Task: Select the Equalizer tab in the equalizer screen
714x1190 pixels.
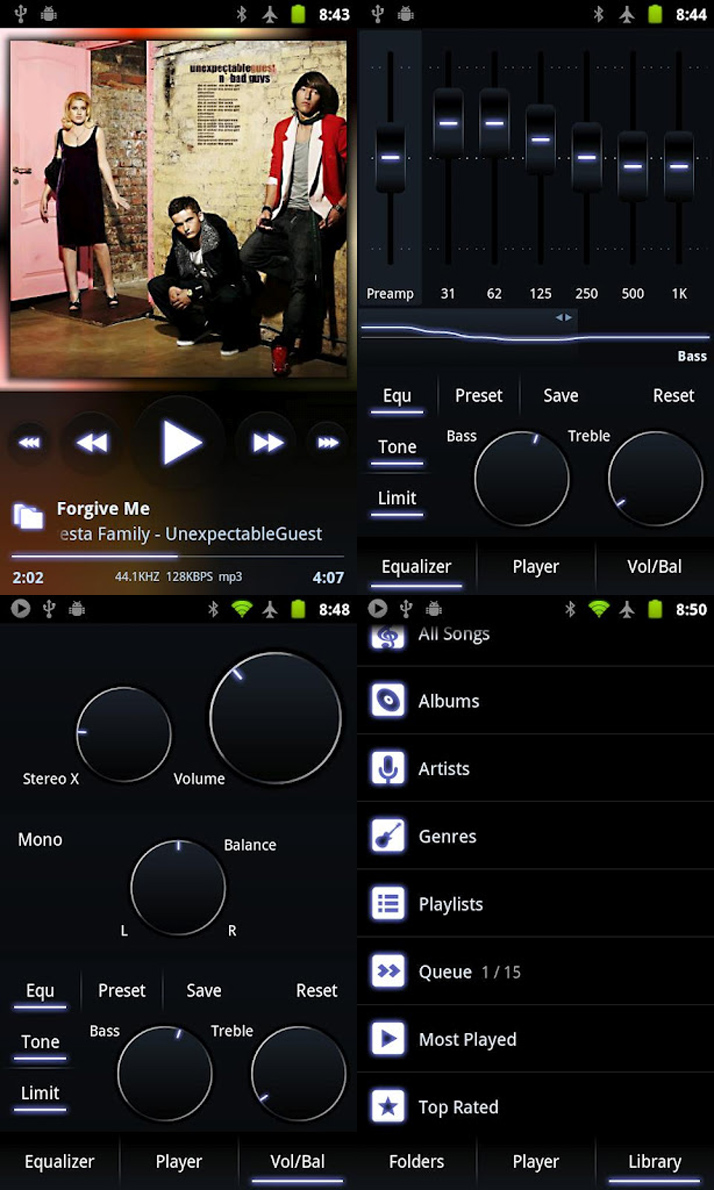Action: pos(417,568)
